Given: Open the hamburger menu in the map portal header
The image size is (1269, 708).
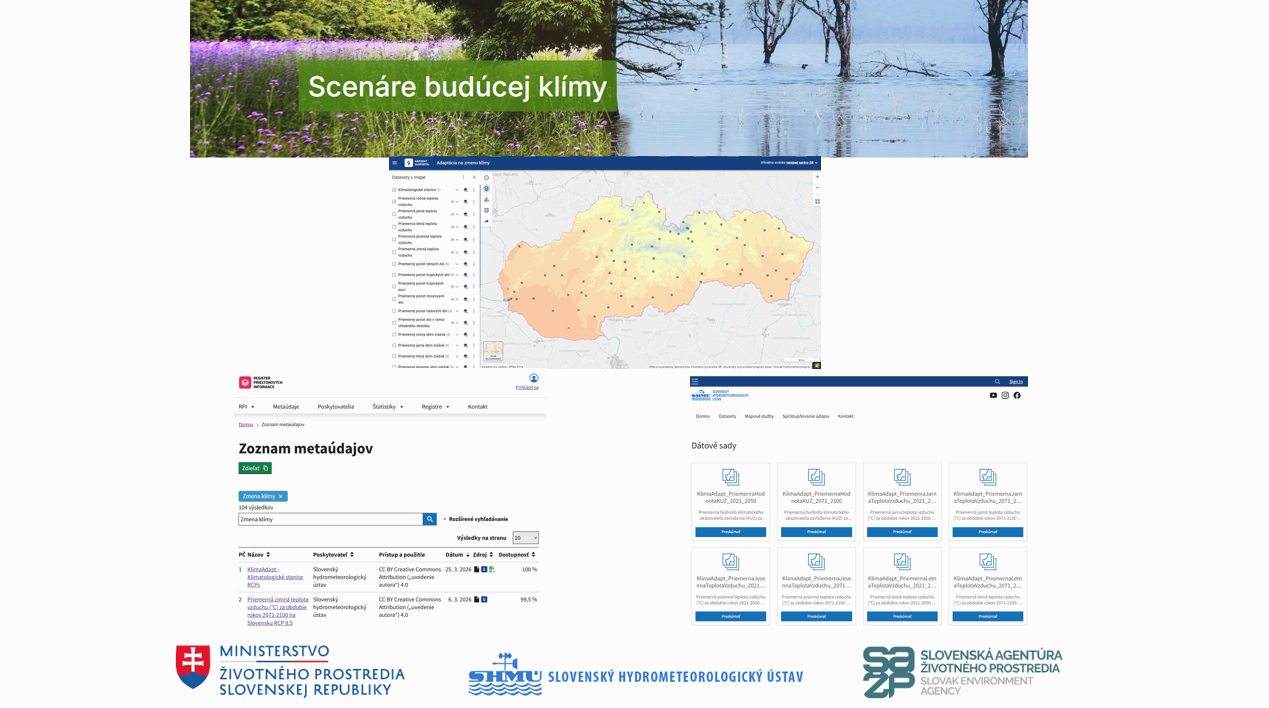Looking at the screenshot, I should click(395, 162).
